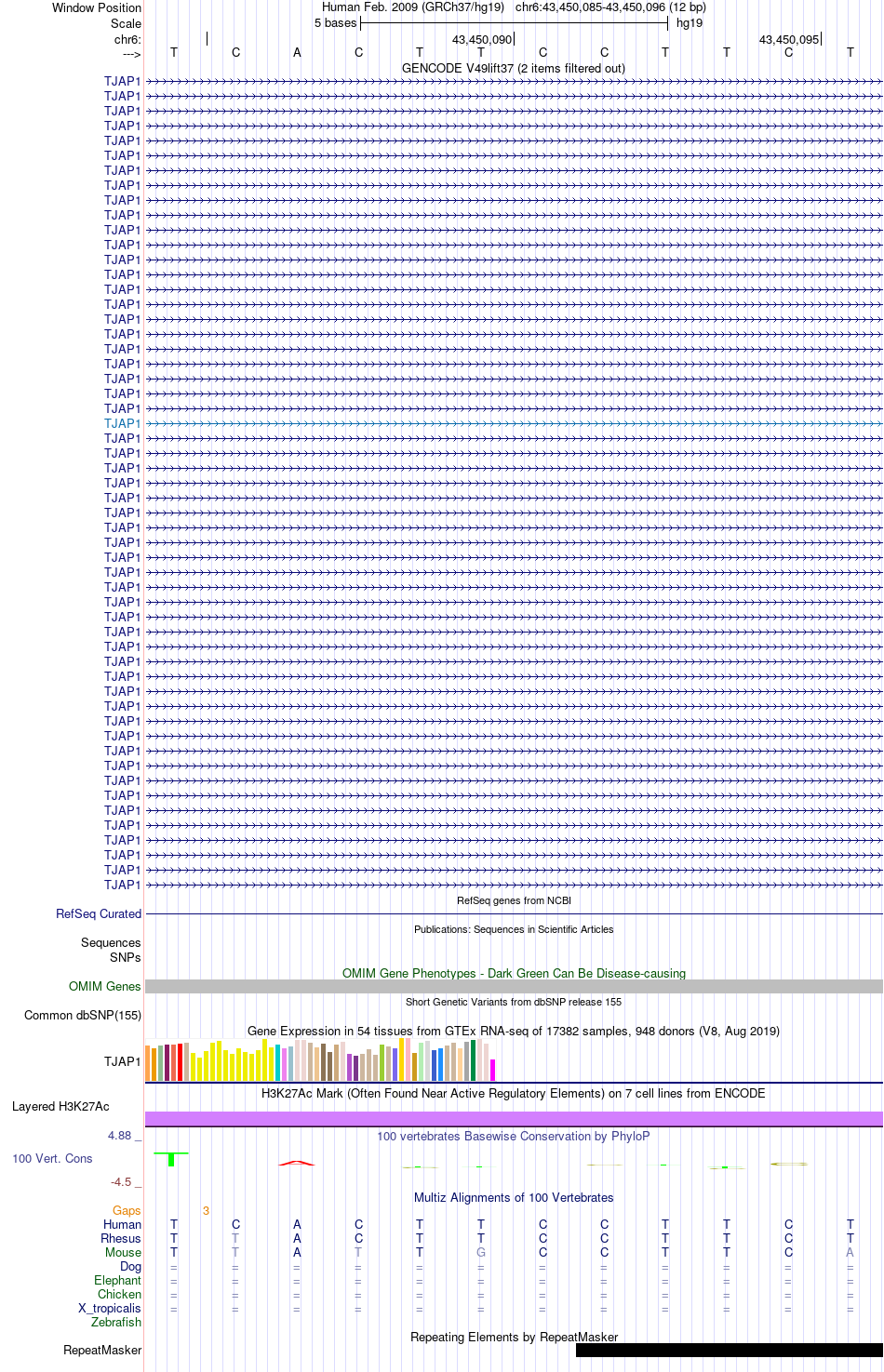Click the hg19 label beside scale bar
The image size is (884, 1372).
[x=690, y=23]
